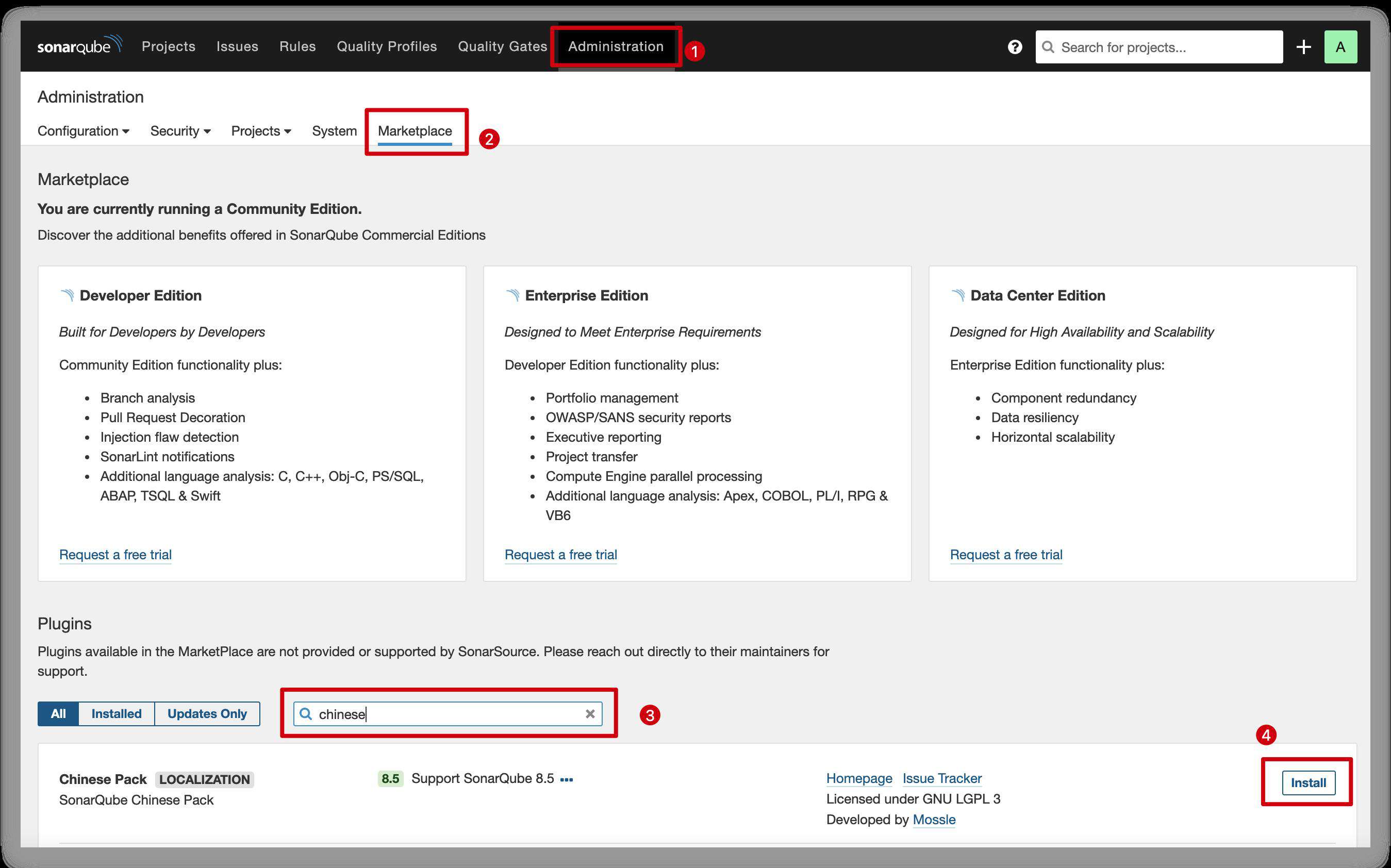
Task: Click the plugin search magnifier icon
Action: click(x=305, y=713)
